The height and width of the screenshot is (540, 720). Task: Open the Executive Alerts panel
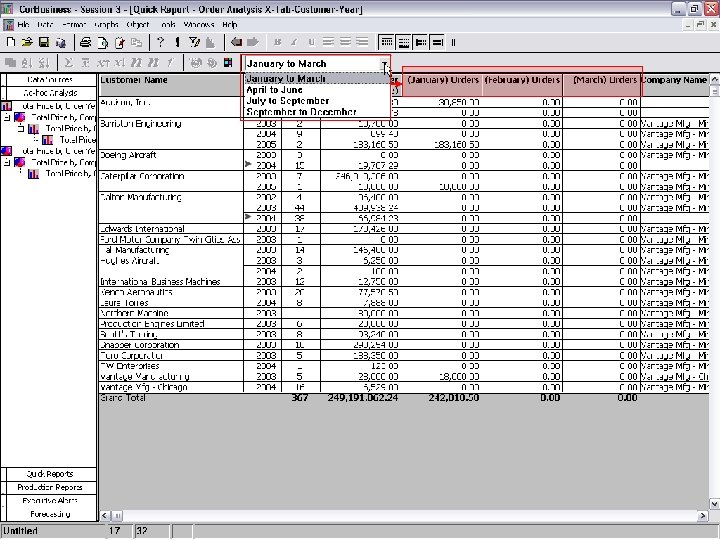pyautogui.click(x=50, y=501)
